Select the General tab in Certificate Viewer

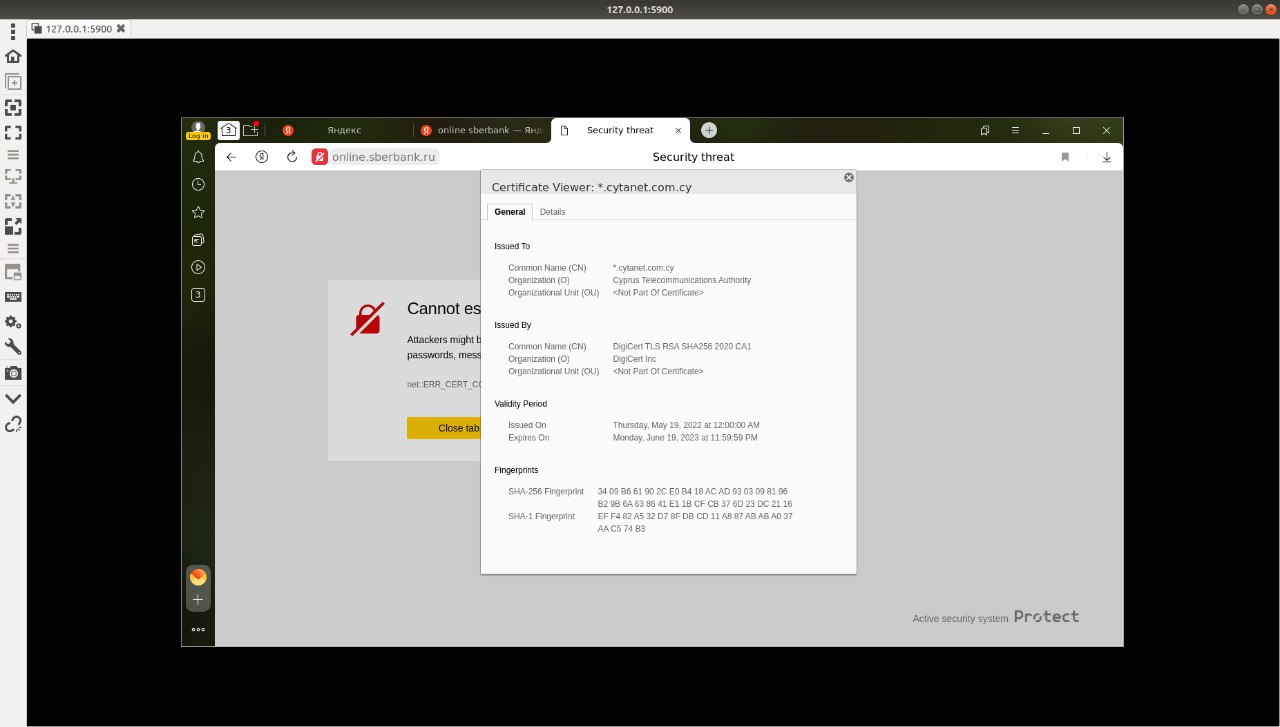point(510,212)
